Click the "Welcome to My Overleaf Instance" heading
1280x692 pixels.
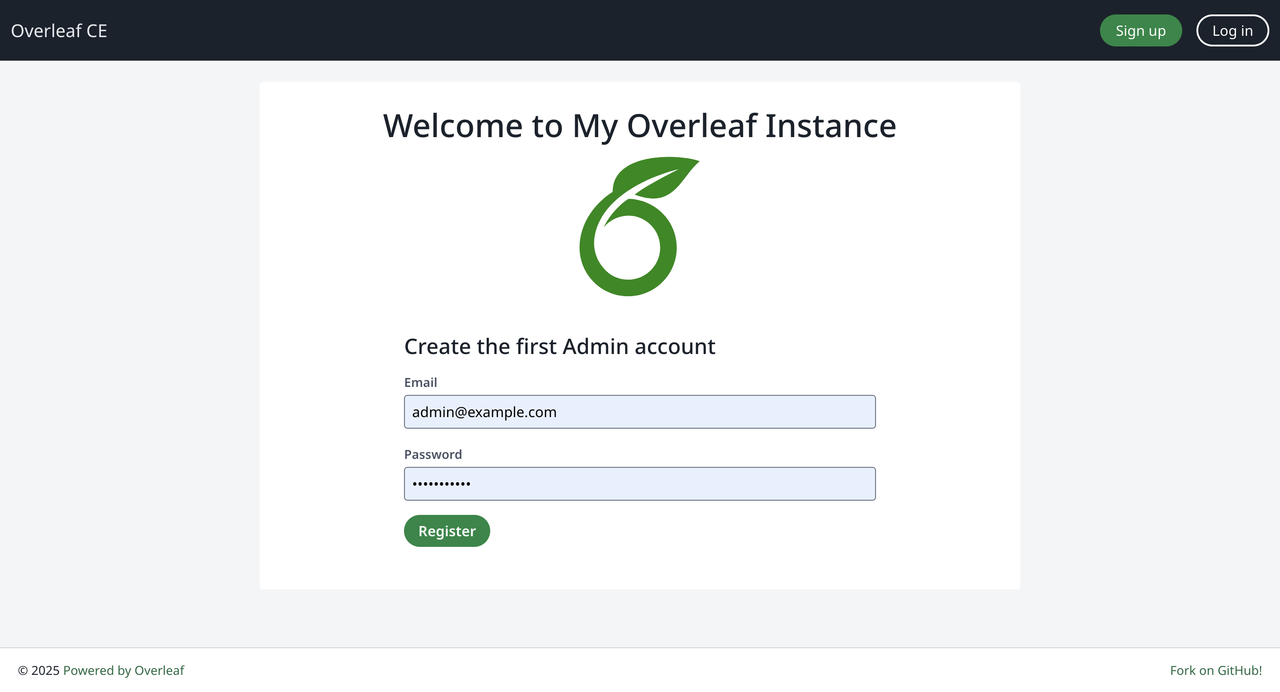(639, 125)
